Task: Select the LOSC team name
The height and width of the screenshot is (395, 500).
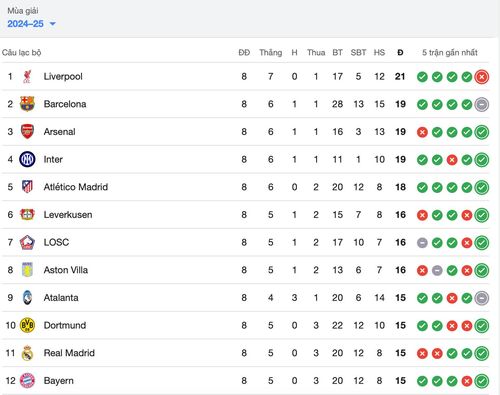Action: point(56,242)
